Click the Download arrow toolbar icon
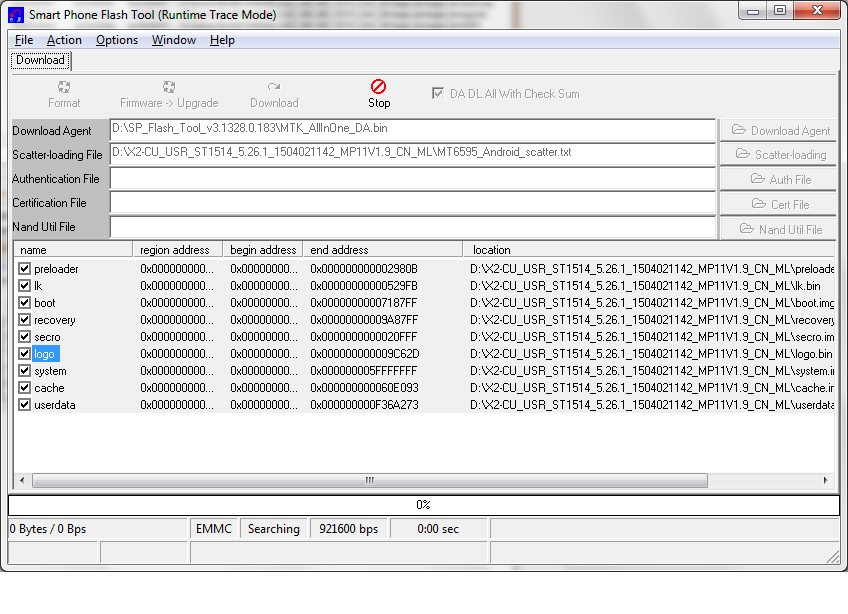848x614 pixels. point(273,87)
